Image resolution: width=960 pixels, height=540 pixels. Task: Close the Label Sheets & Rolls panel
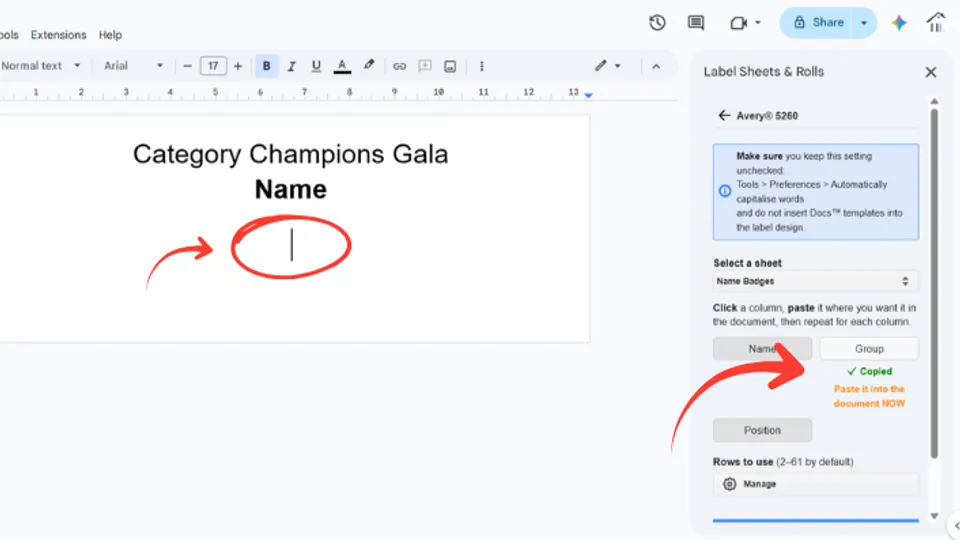pyautogui.click(x=931, y=72)
